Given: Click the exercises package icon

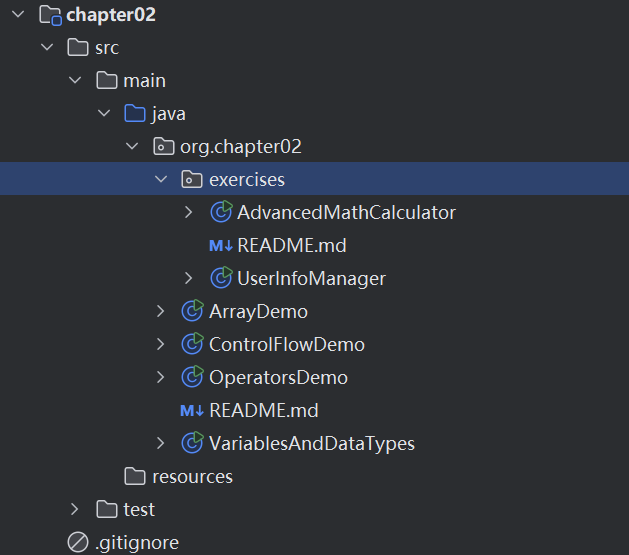Looking at the screenshot, I should (192, 179).
